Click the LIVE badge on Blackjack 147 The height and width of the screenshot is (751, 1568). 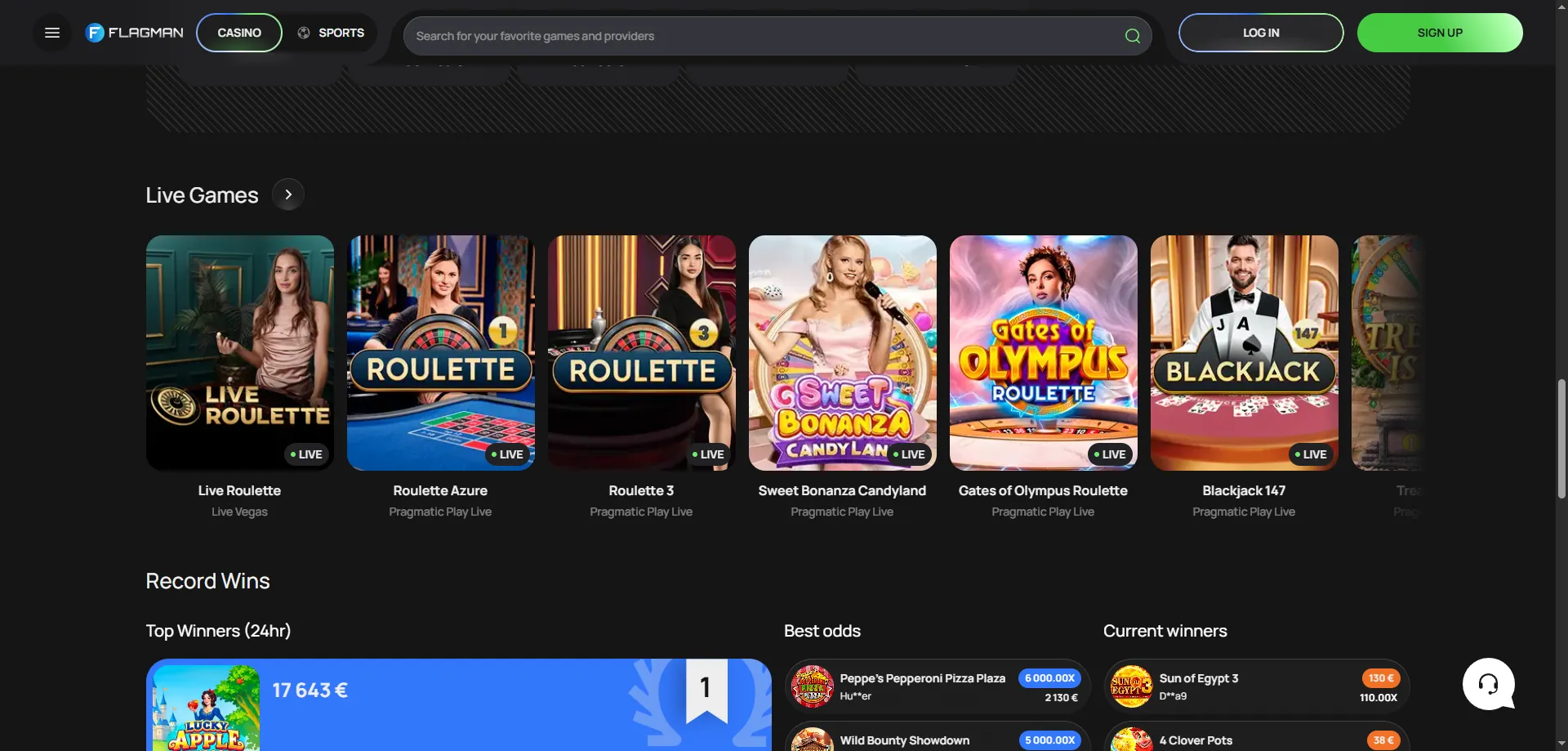(1312, 454)
